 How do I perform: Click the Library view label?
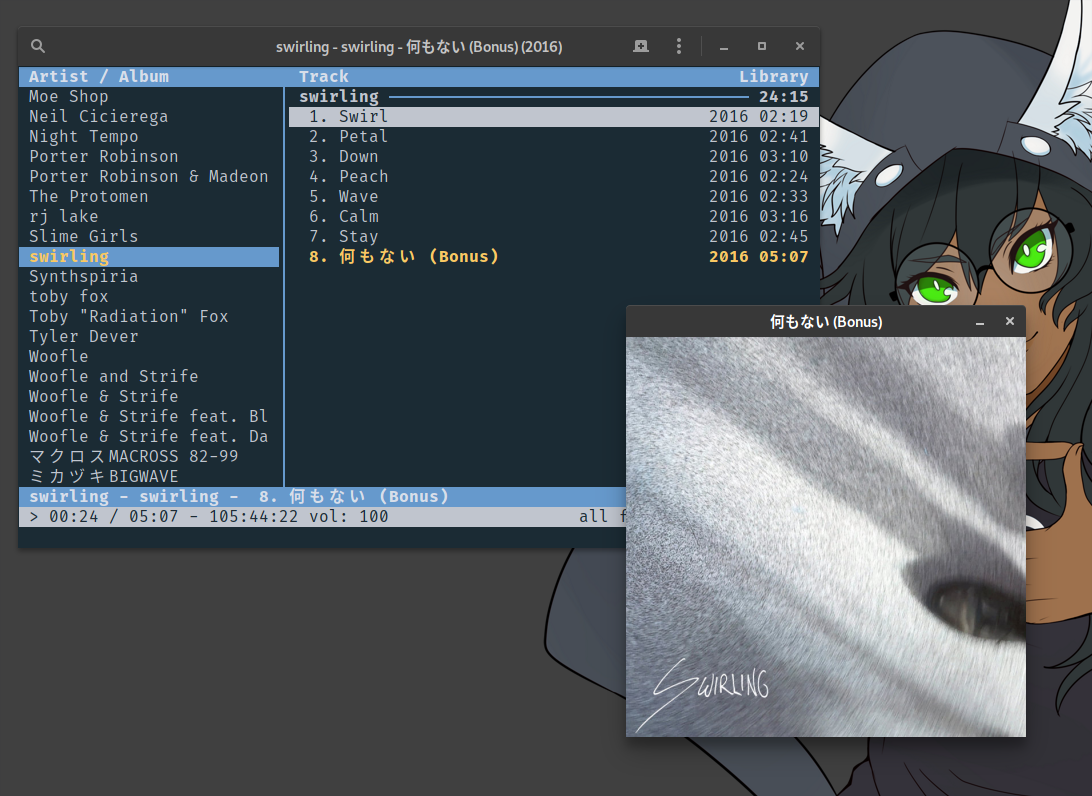774,77
